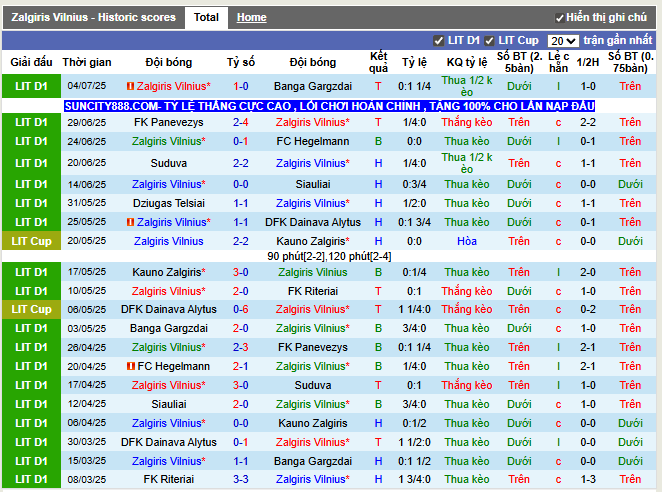Image resolution: width=662 pixels, height=492 pixels.
Task: Open the 20 recent matches dropdown
Action: 563,41
